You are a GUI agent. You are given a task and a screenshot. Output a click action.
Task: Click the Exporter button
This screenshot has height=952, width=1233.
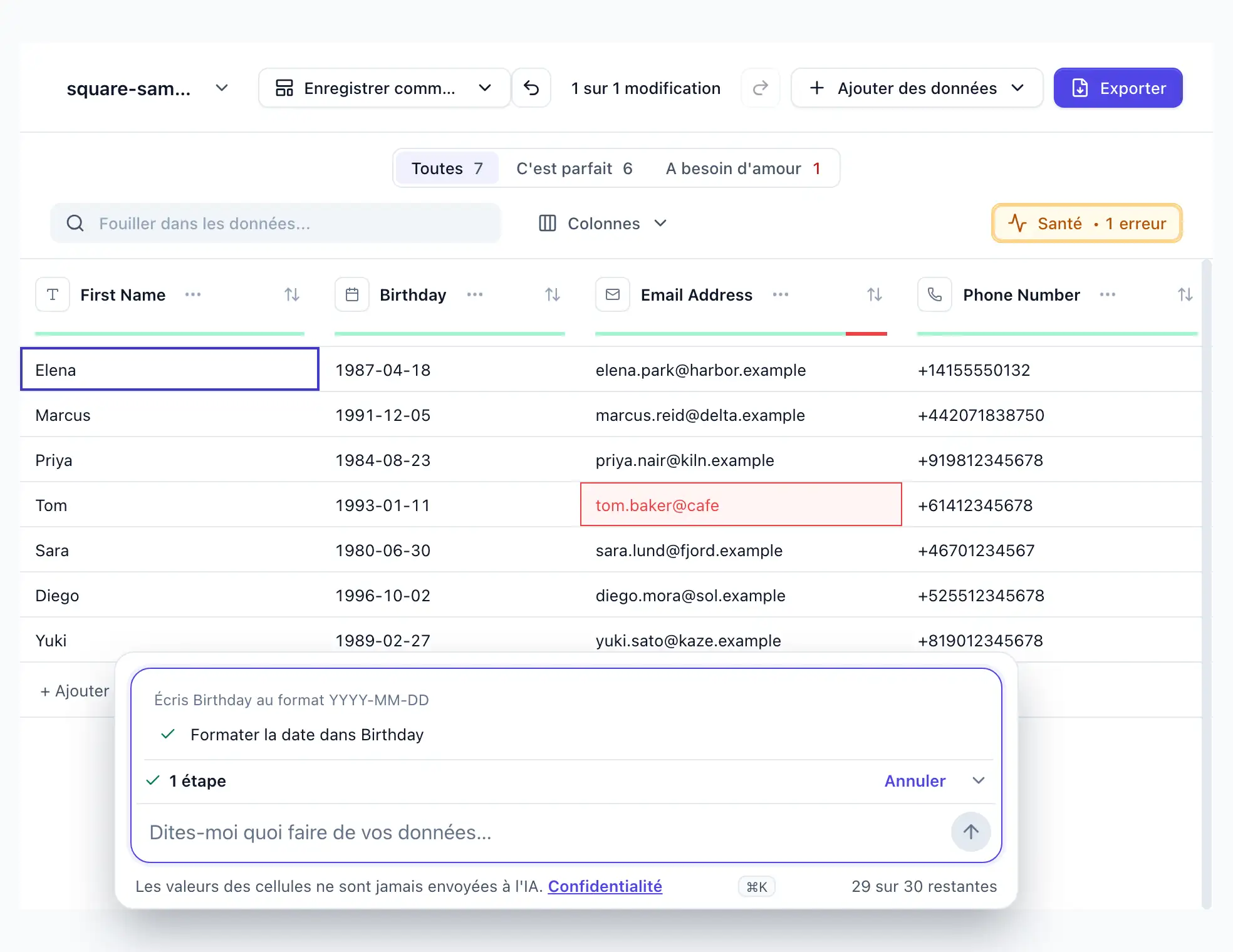pos(1118,88)
